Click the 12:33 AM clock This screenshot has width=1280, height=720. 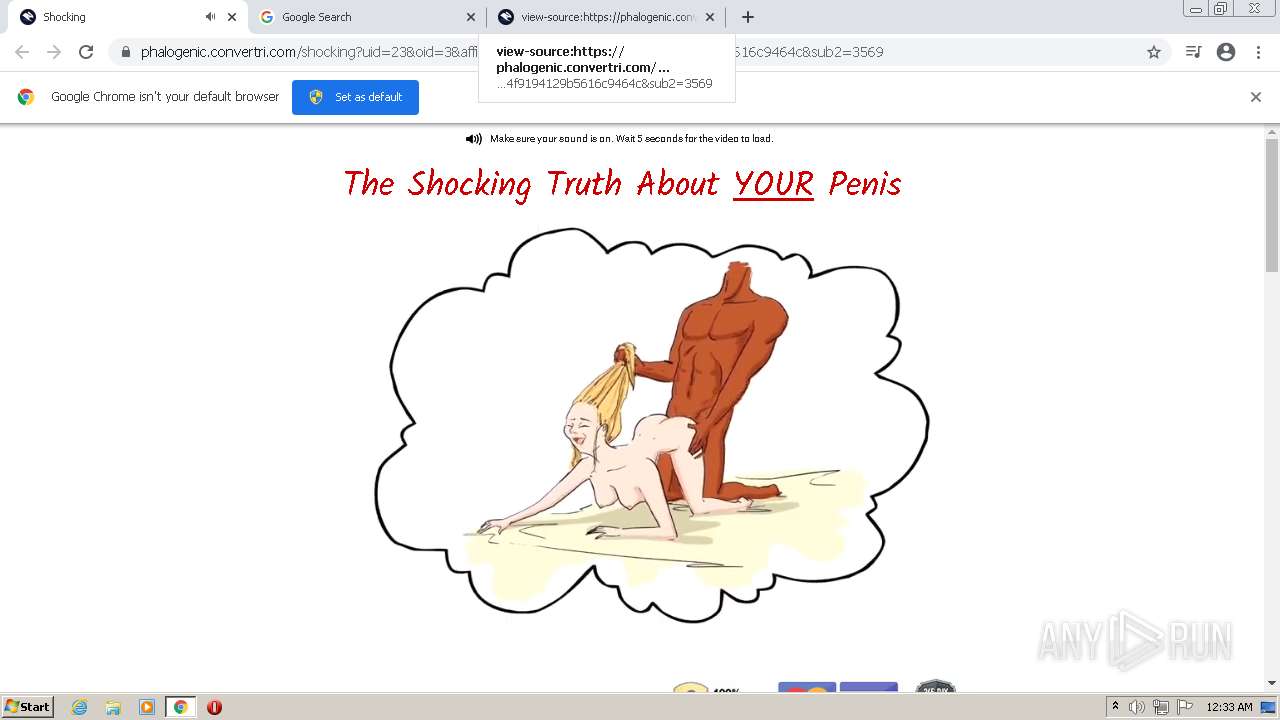pyautogui.click(x=1229, y=707)
